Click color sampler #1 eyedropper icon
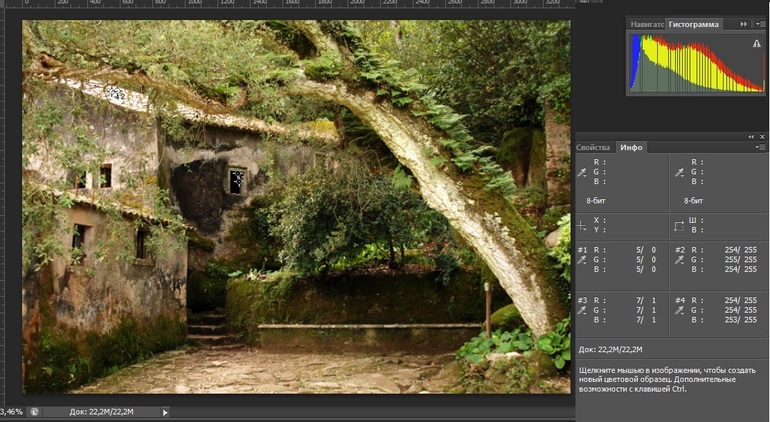This screenshot has height=422, width=770. point(582,261)
